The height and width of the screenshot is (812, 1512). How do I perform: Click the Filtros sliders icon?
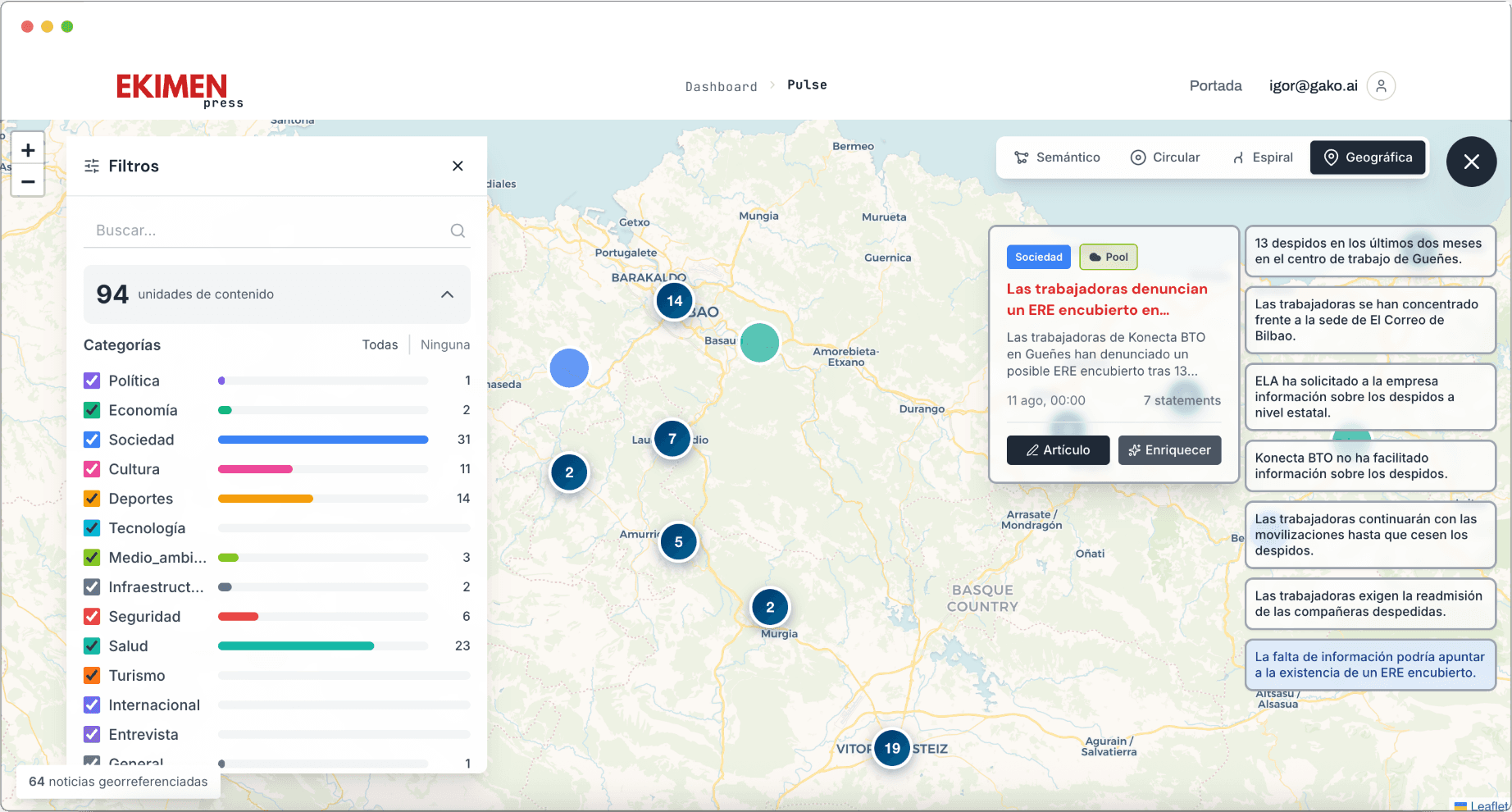tap(92, 166)
